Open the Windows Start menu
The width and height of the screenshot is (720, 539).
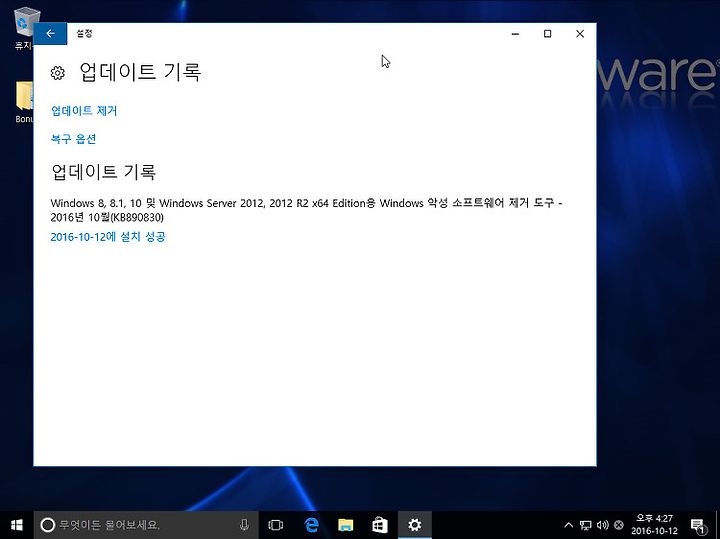pos(17,525)
